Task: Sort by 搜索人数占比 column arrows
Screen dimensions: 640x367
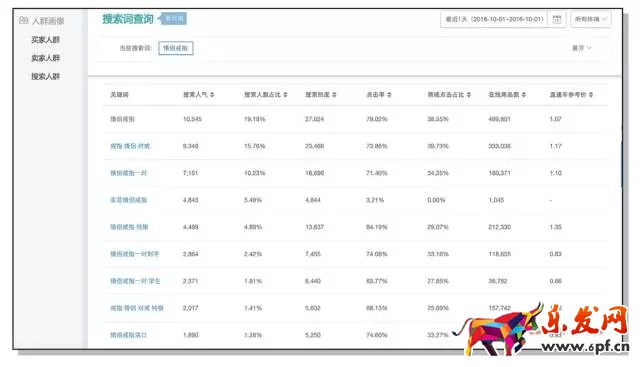Action: (285, 95)
